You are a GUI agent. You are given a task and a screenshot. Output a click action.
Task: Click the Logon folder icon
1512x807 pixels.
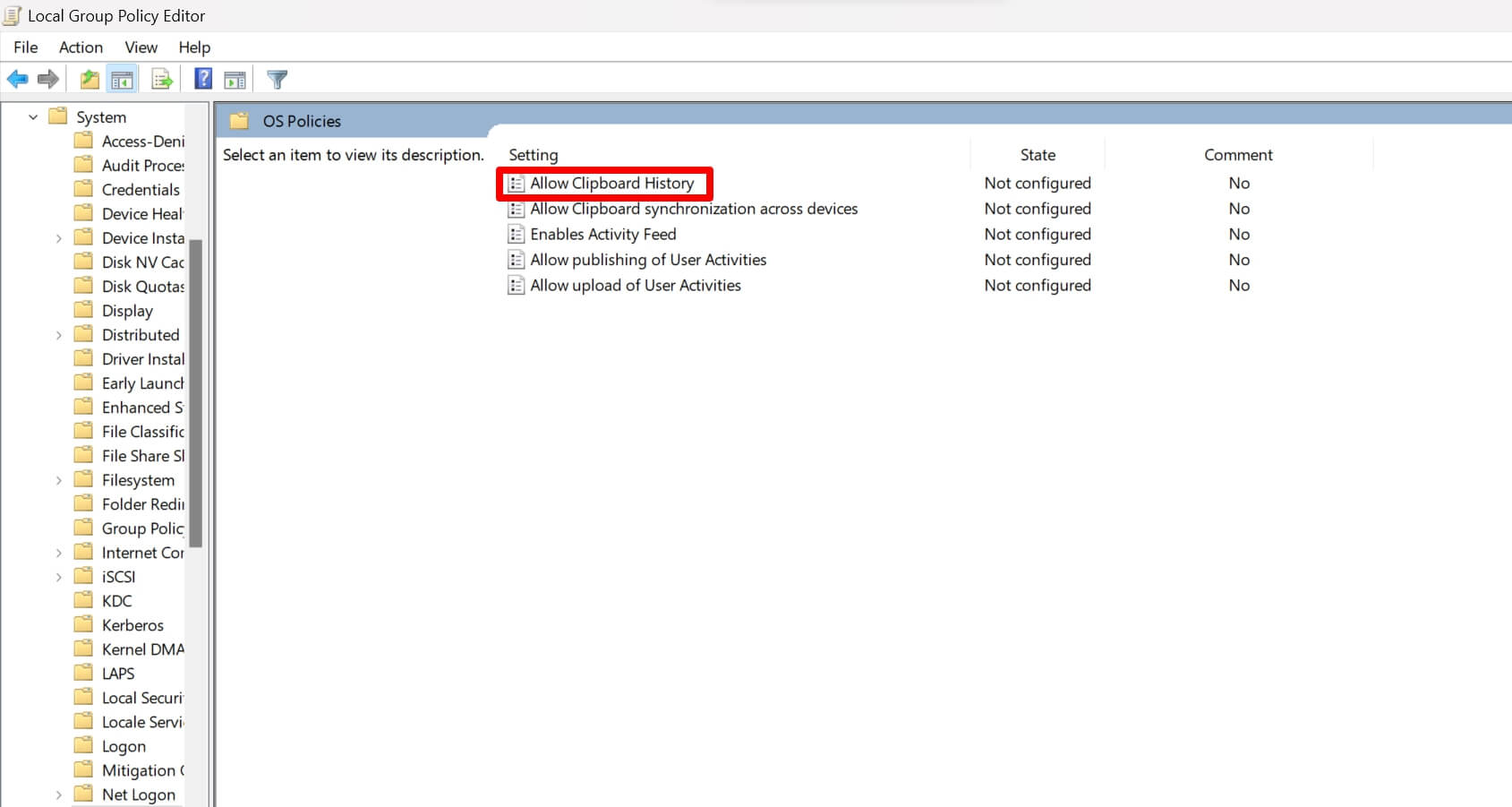click(83, 745)
